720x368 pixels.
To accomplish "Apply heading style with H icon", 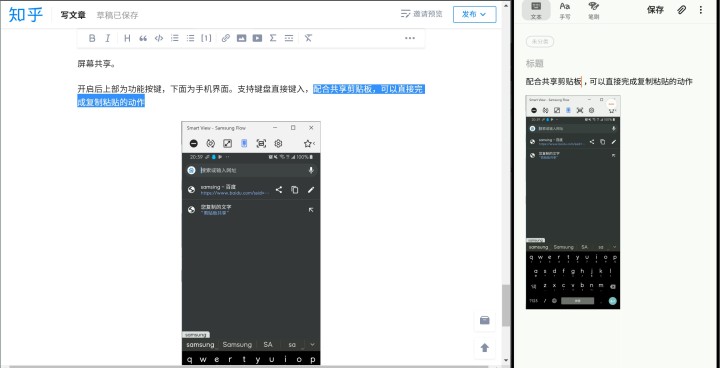I will tap(127, 39).
